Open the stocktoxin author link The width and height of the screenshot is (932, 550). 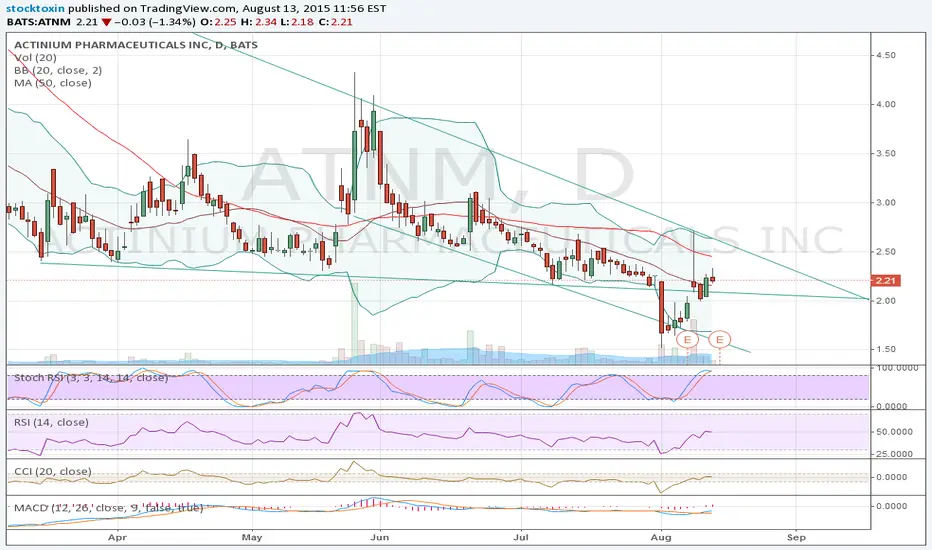point(36,8)
